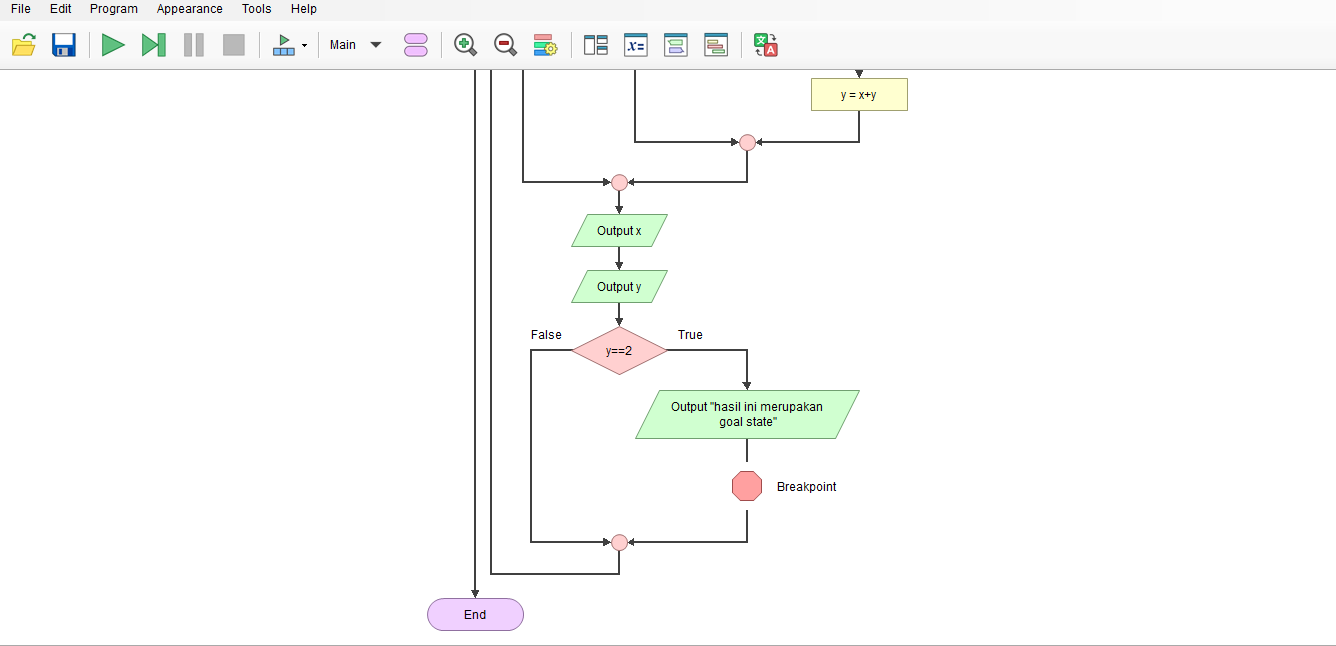1336x646 pixels.
Task: Click the Breakpoint text label
Action: point(806,487)
